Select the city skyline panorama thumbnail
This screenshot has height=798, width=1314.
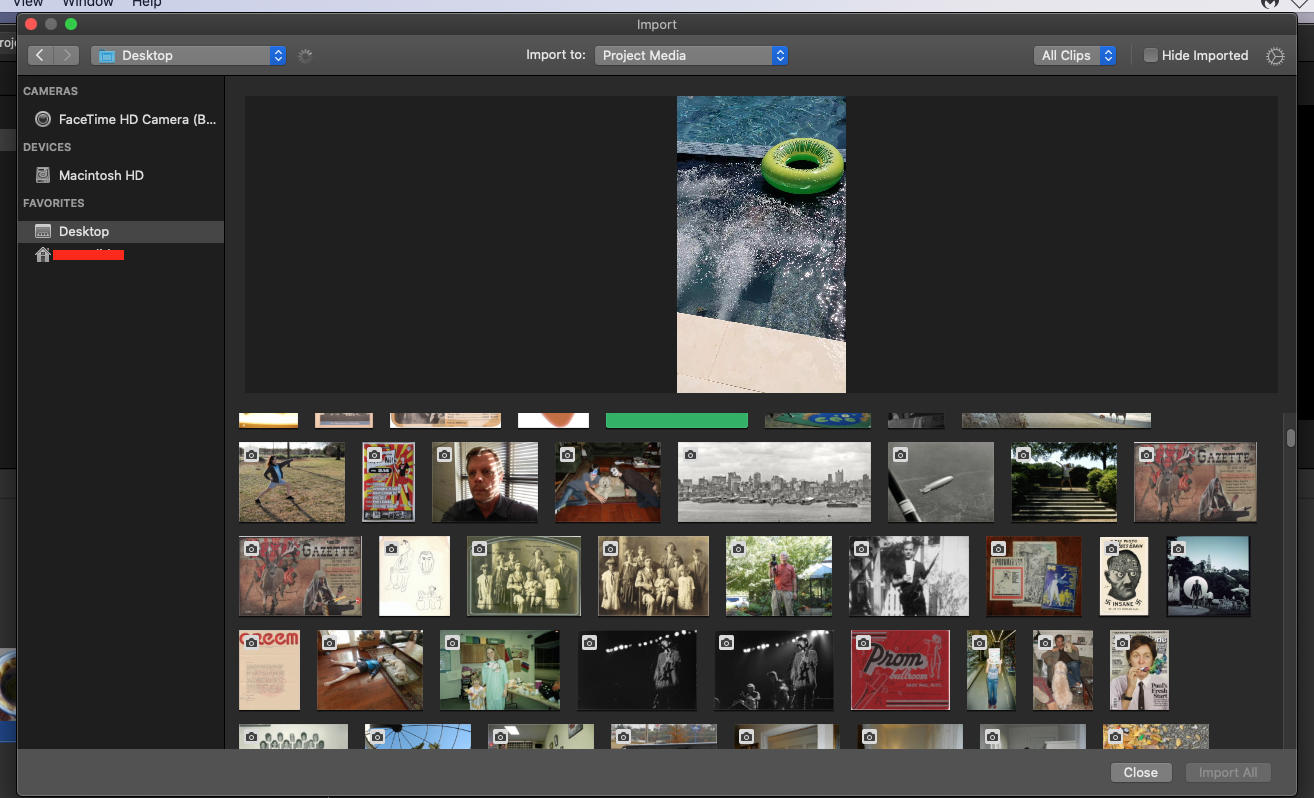click(x=774, y=482)
